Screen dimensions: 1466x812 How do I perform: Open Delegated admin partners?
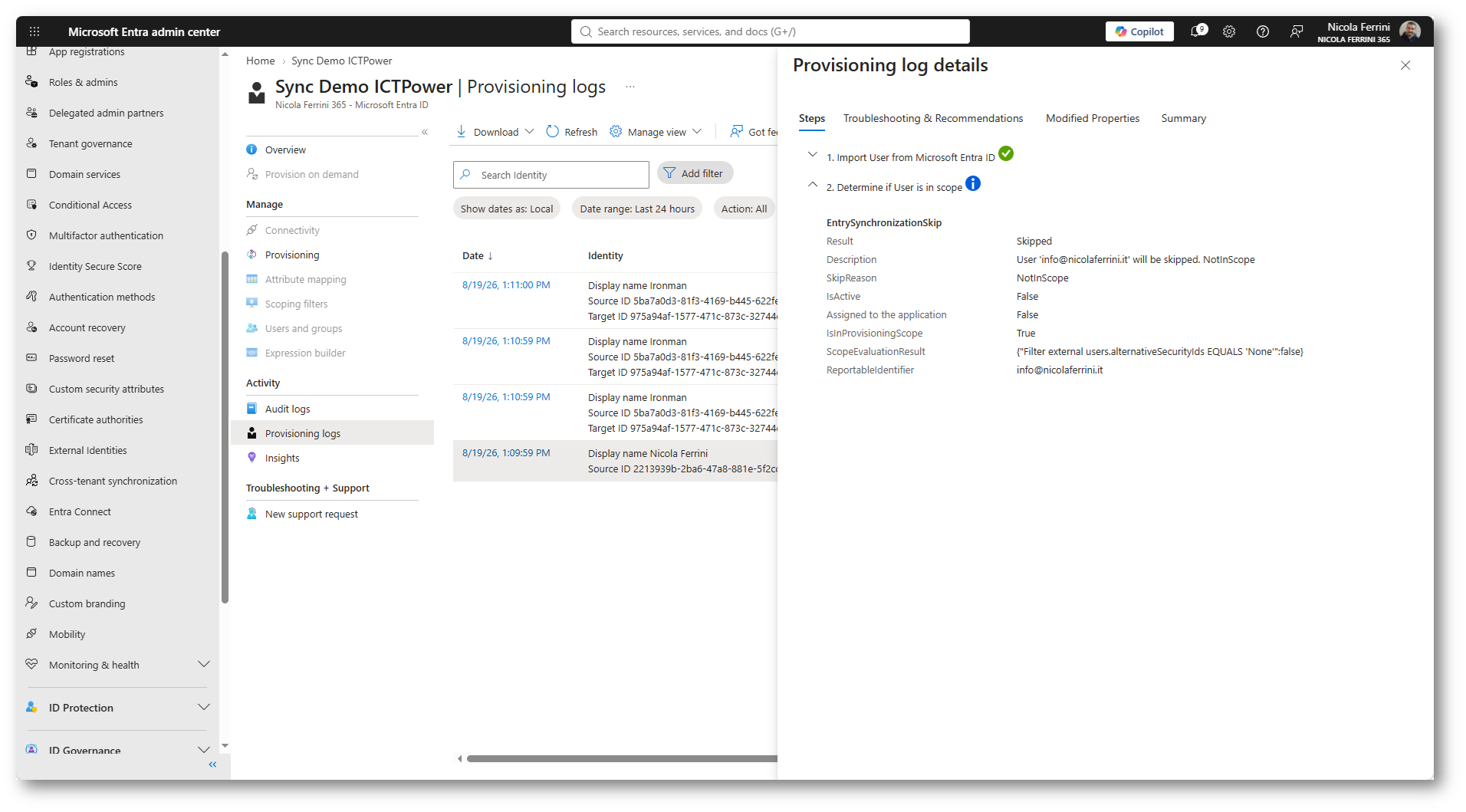point(107,113)
